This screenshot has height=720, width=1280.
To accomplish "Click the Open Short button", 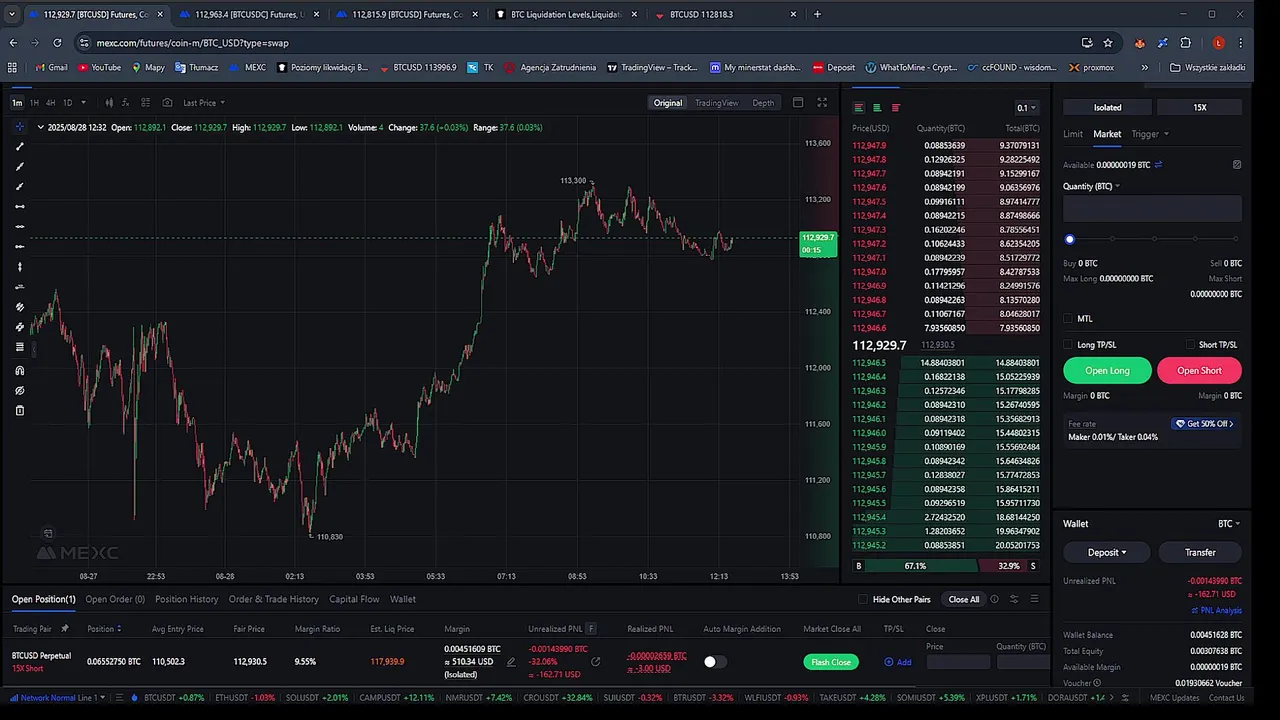I will [x=1199, y=370].
